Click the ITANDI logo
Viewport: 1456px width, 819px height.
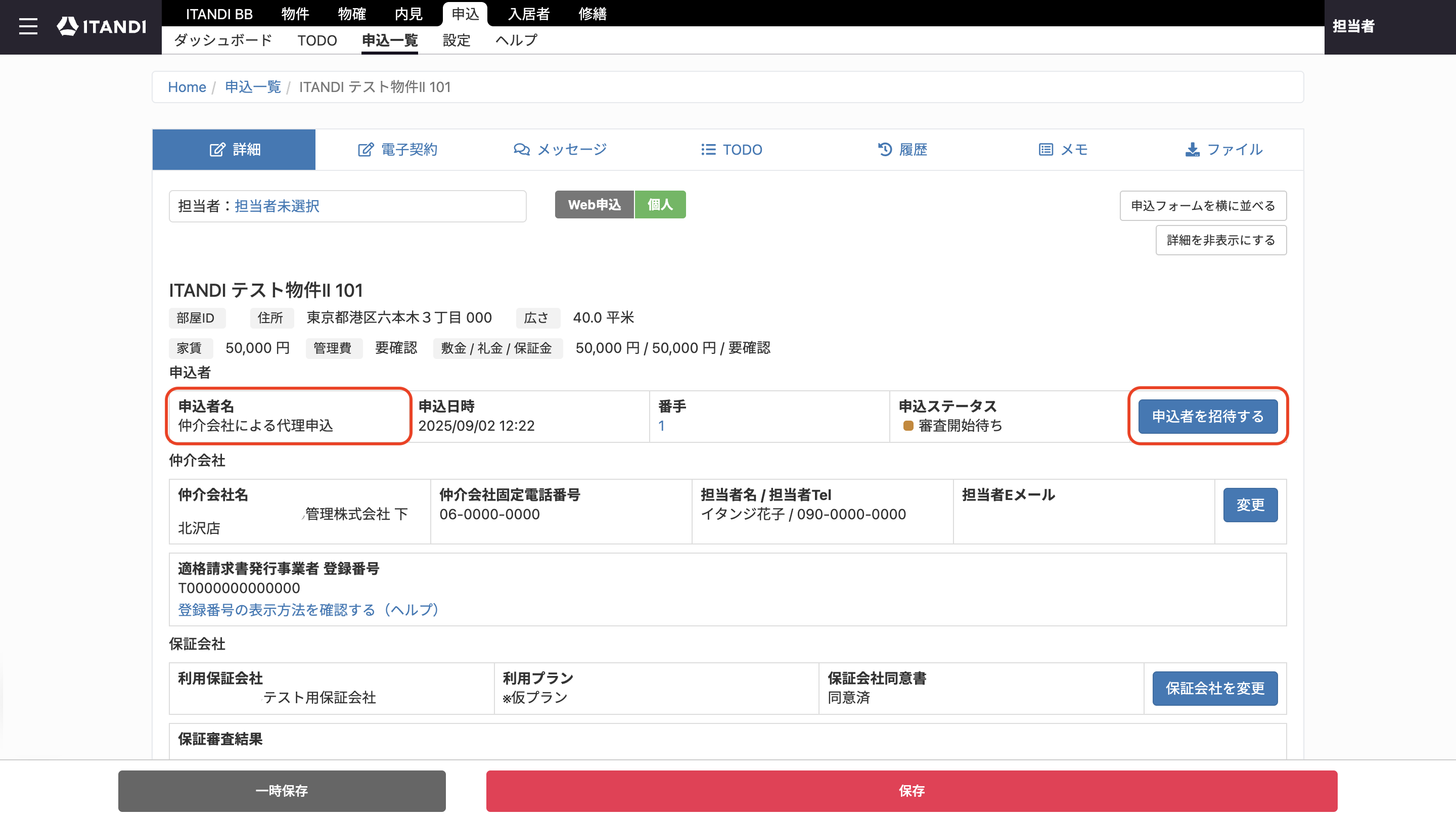[102, 26]
